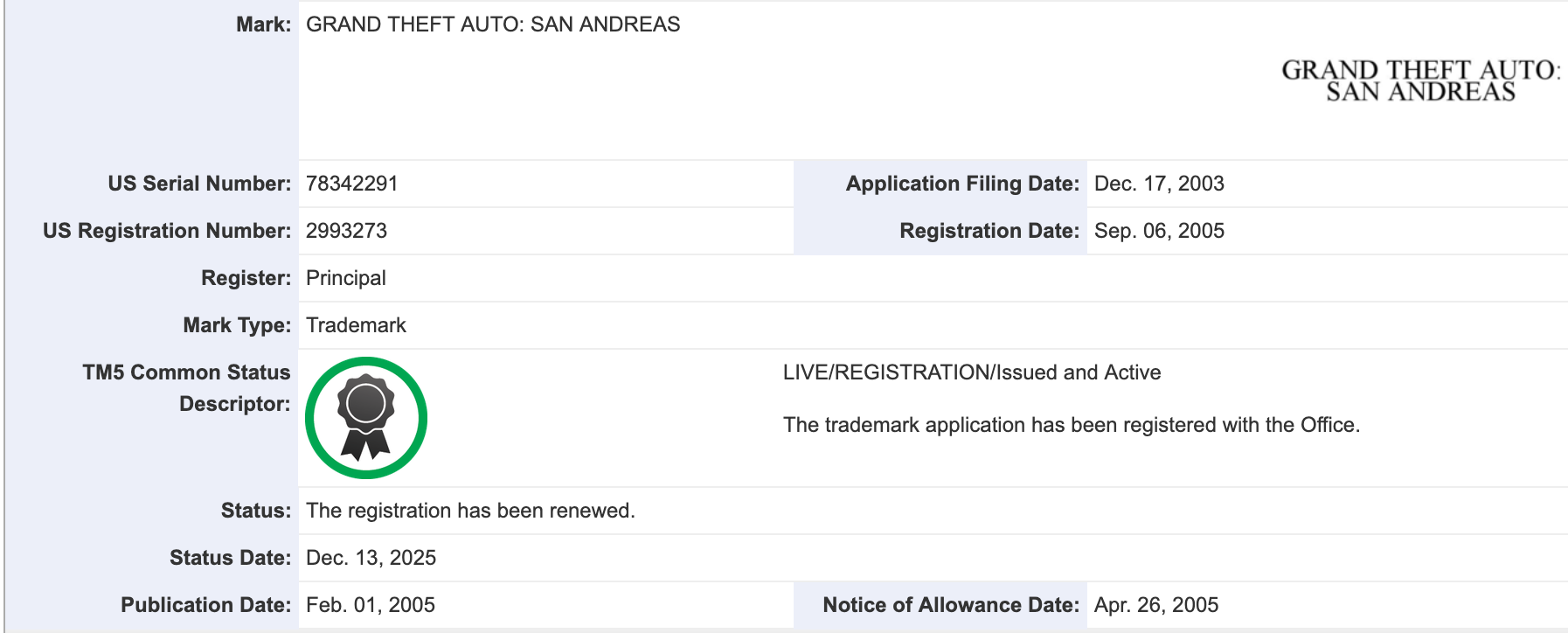Click the Mark Type value Trademark
The width and height of the screenshot is (1568, 633).
click(x=356, y=325)
